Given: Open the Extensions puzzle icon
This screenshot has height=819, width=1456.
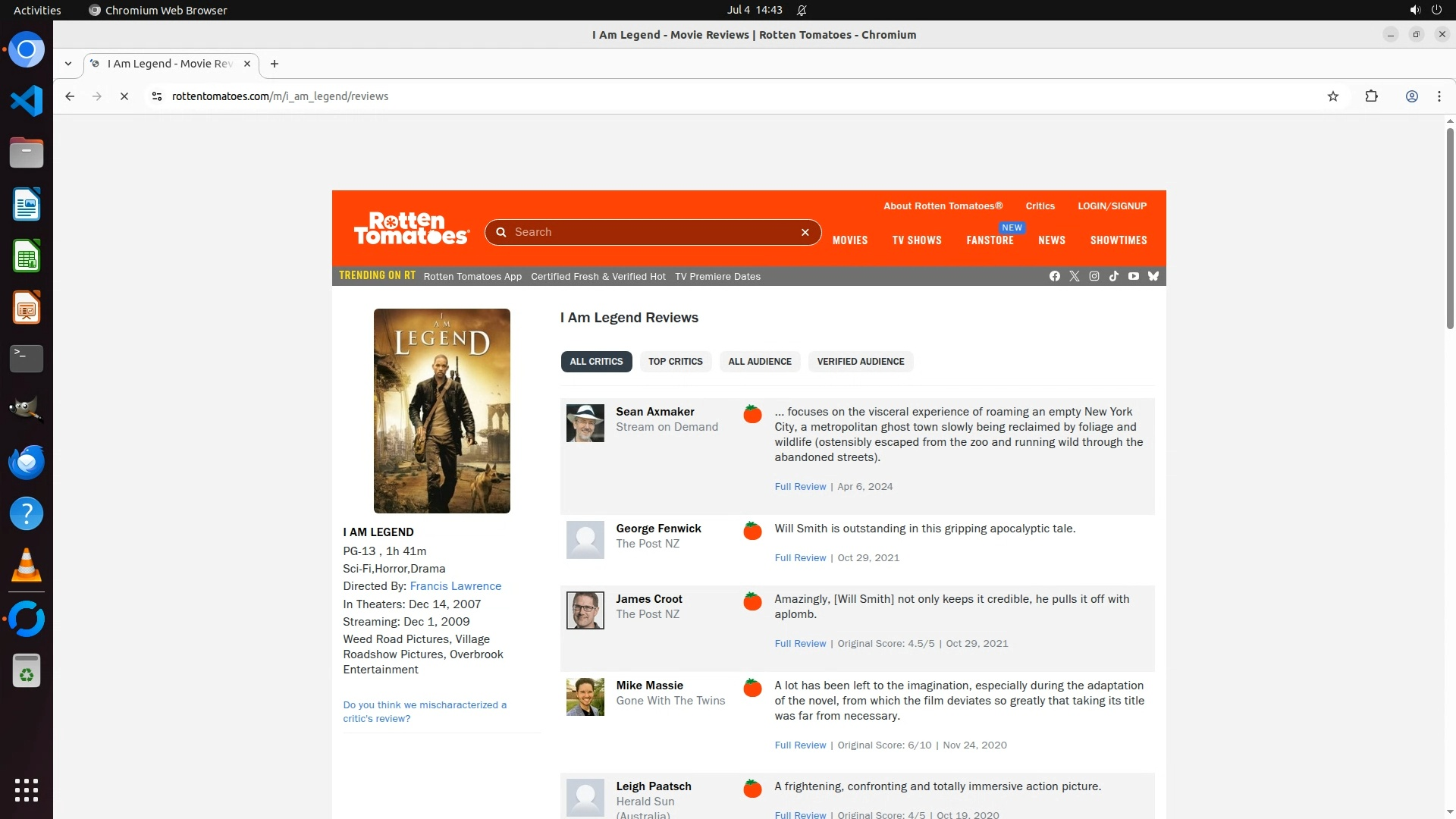Looking at the screenshot, I should (x=1371, y=96).
